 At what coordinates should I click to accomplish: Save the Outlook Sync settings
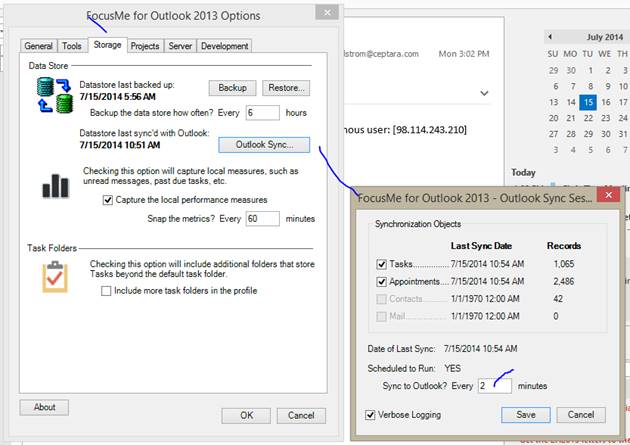click(x=526, y=414)
